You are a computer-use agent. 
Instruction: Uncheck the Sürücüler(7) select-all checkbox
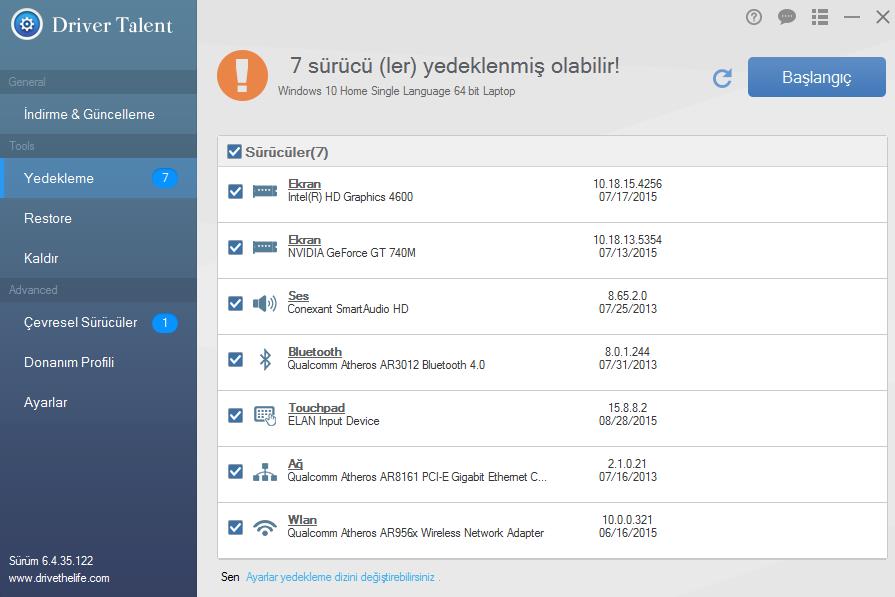pyautogui.click(x=234, y=152)
